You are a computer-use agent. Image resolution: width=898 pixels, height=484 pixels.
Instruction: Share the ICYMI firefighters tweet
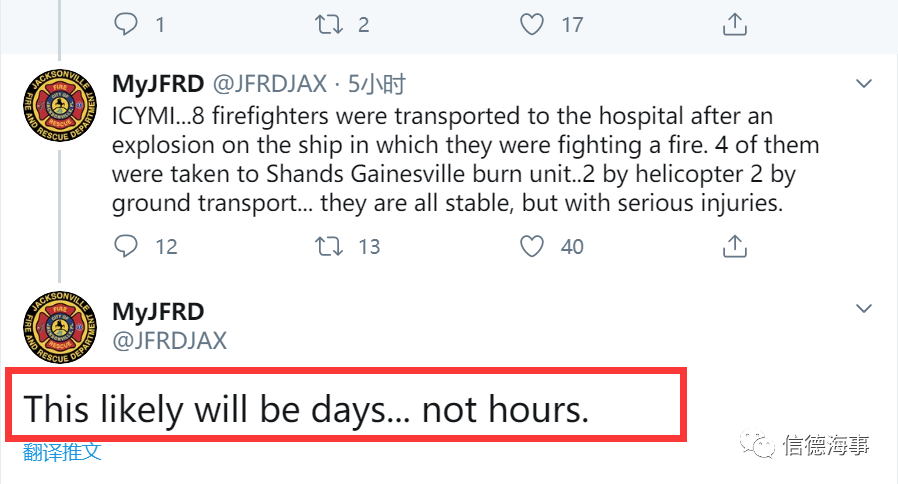click(735, 246)
